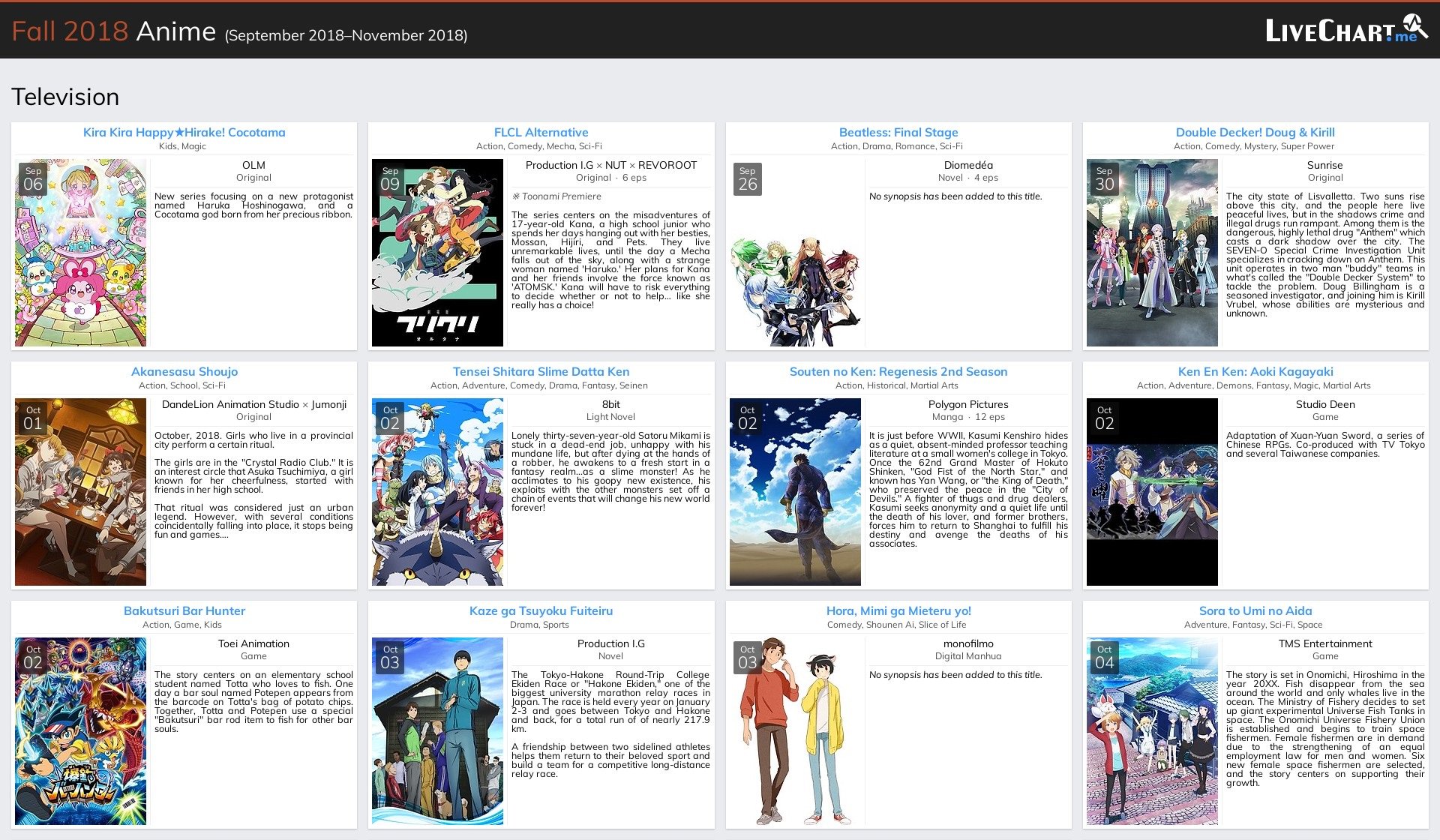1440x840 pixels.
Task: Click the LiveChart.me logo
Action: 1347,29
